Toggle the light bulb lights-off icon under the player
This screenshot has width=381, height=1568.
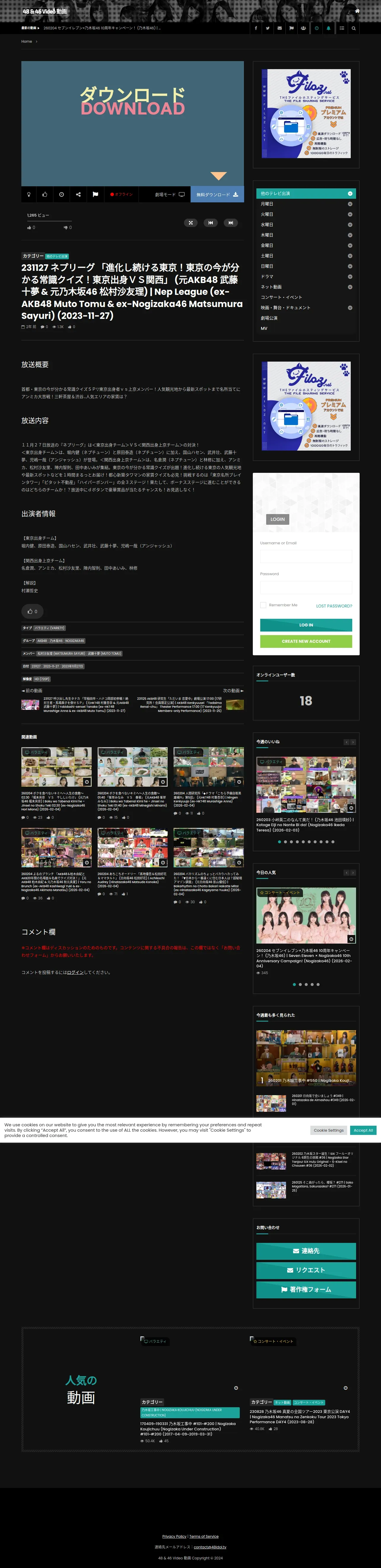pyautogui.click(x=28, y=194)
